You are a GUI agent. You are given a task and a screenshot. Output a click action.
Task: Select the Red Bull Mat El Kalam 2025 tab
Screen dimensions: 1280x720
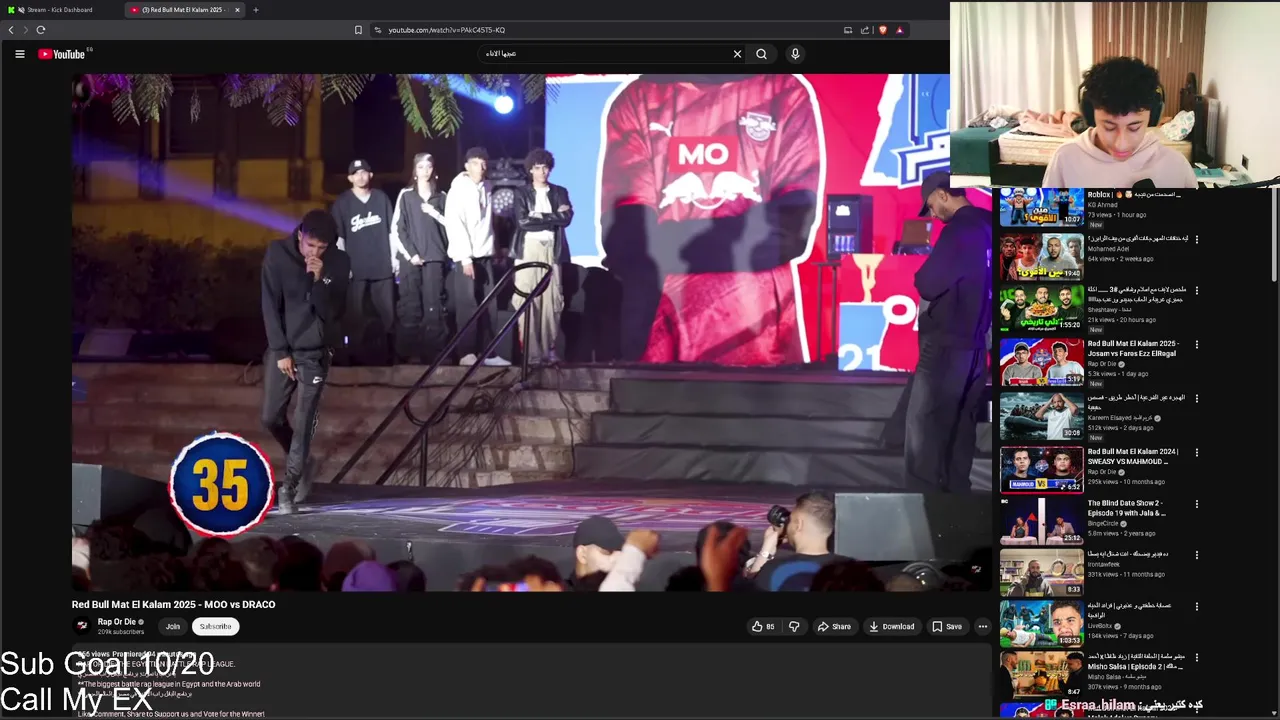point(182,10)
